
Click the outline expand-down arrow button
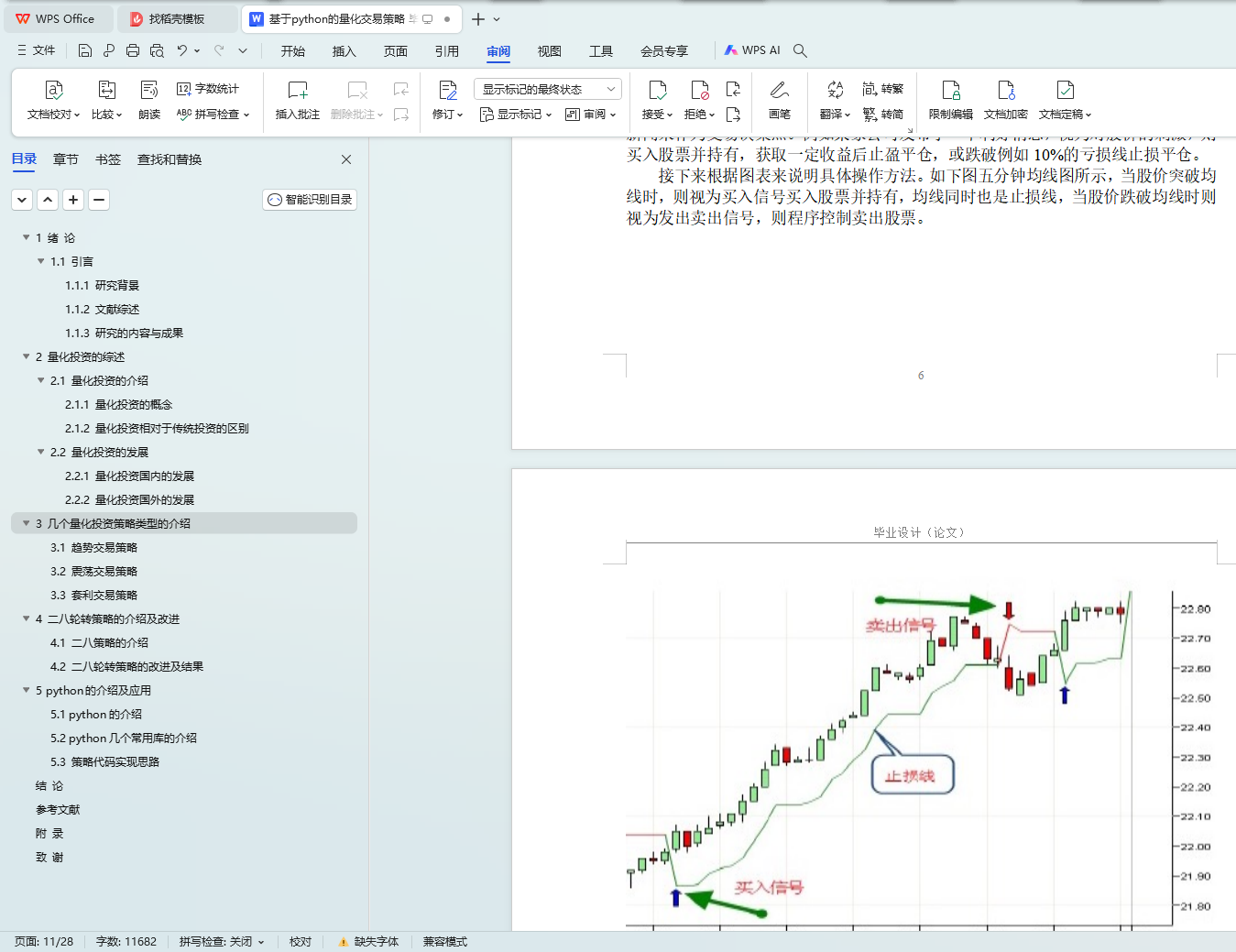22,200
